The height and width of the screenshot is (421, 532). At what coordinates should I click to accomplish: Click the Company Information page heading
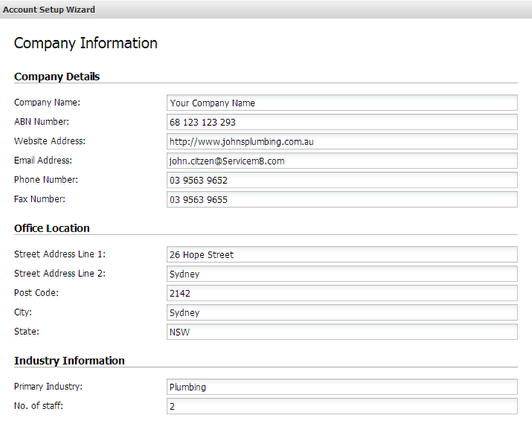(x=86, y=43)
